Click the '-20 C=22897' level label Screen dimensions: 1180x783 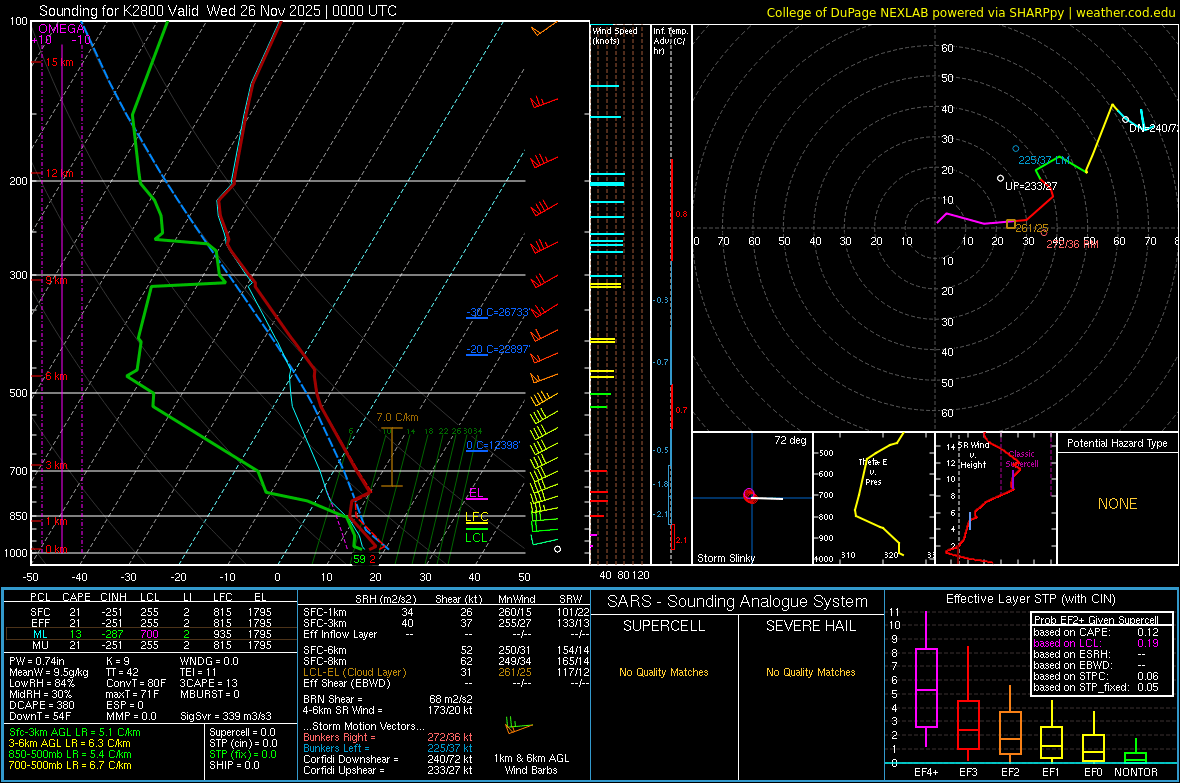click(497, 349)
